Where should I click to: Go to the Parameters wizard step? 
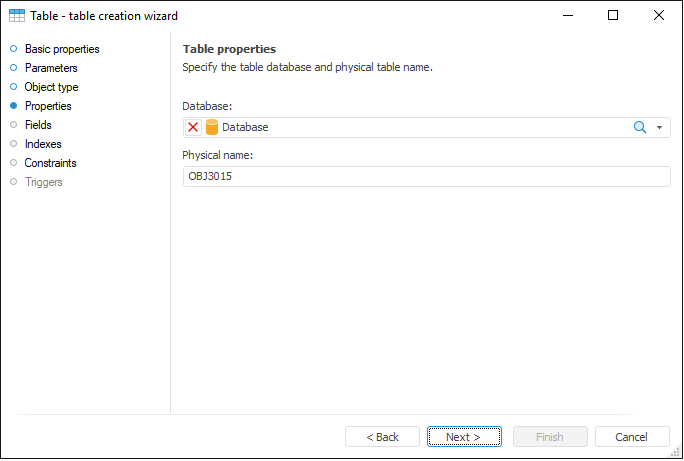click(x=50, y=68)
